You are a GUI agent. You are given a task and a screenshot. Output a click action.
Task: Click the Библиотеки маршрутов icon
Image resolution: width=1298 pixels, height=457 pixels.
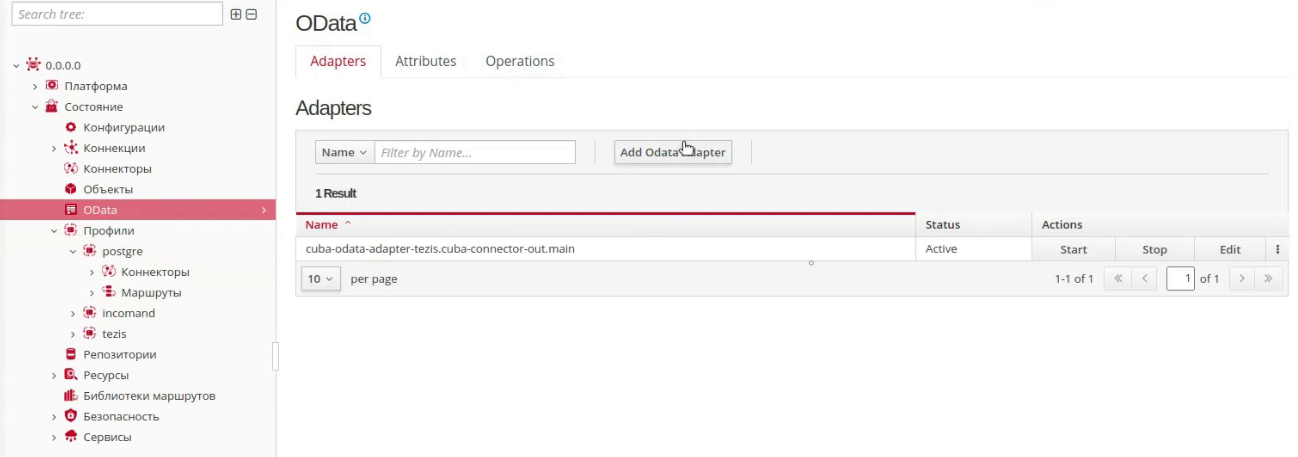[x=70, y=395]
